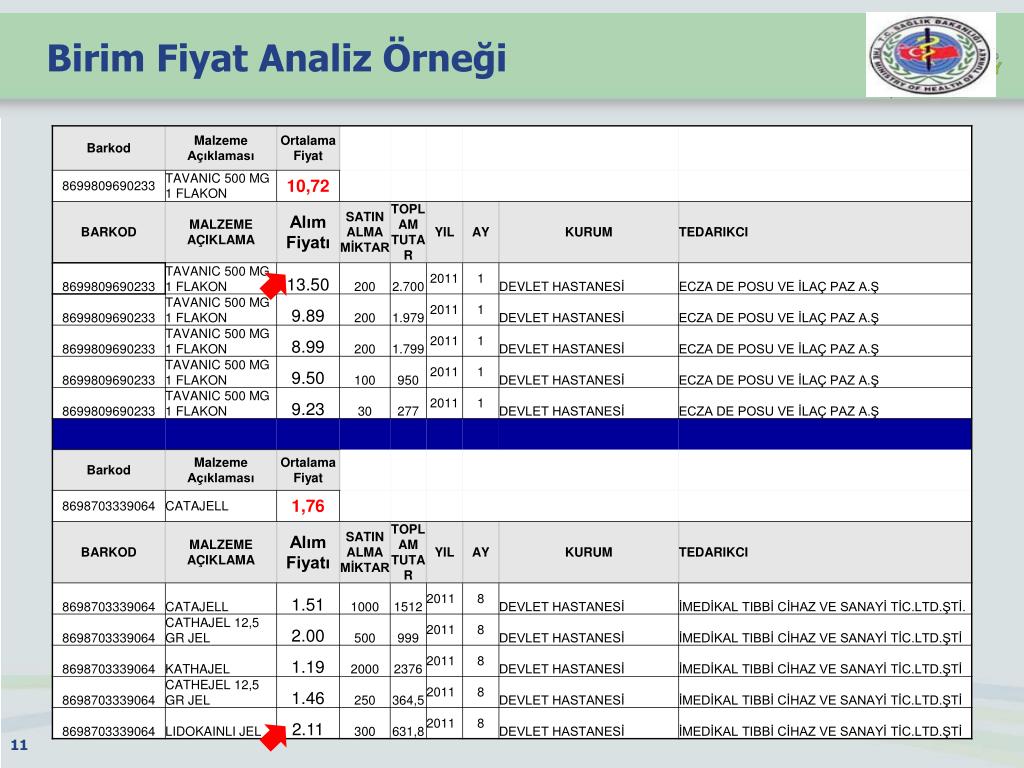Screen dimensions: 1024x768
Task: Click the total amount 277
Action: coord(408,411)
